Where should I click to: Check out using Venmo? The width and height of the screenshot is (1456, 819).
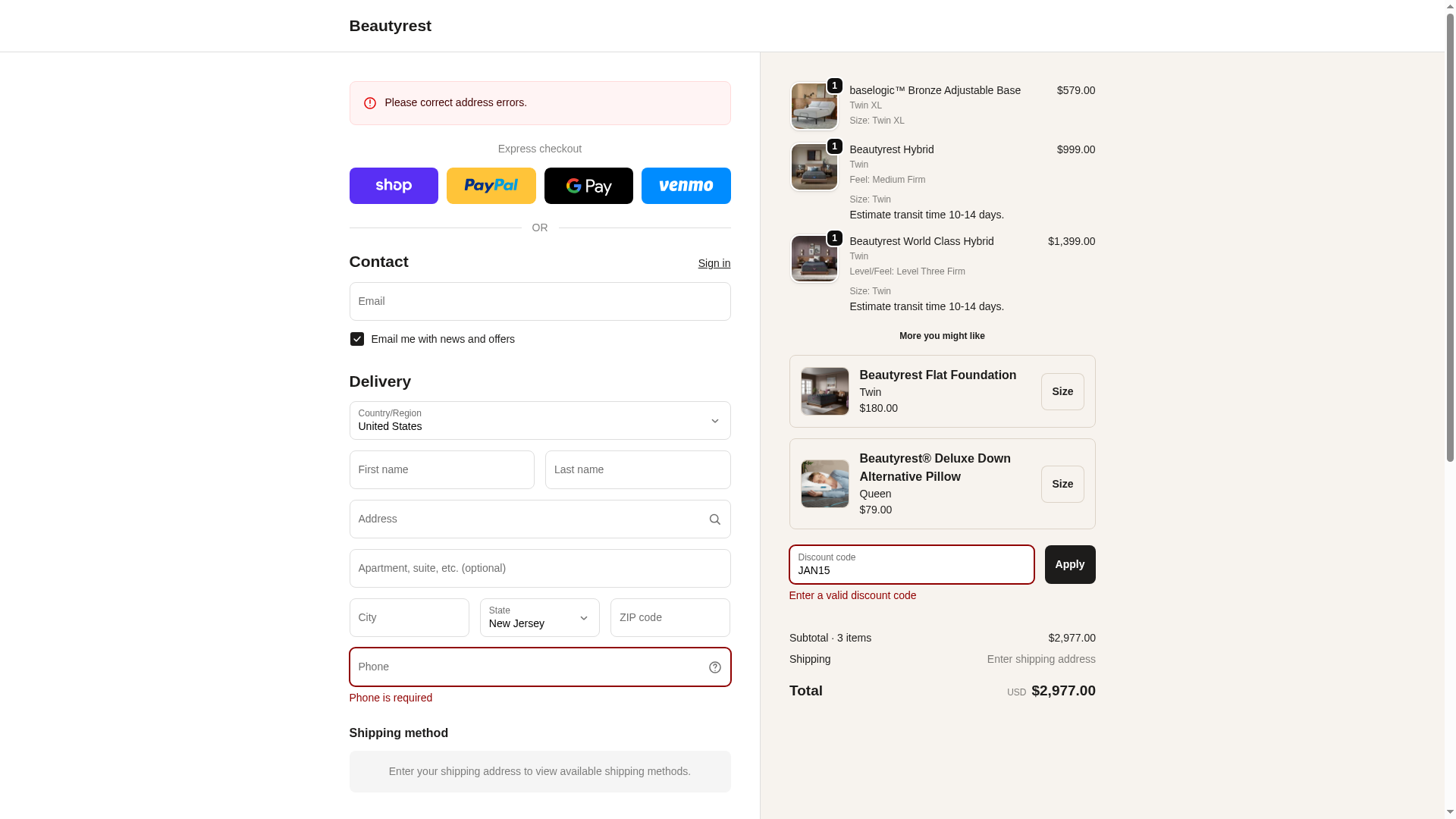(686, 186)
